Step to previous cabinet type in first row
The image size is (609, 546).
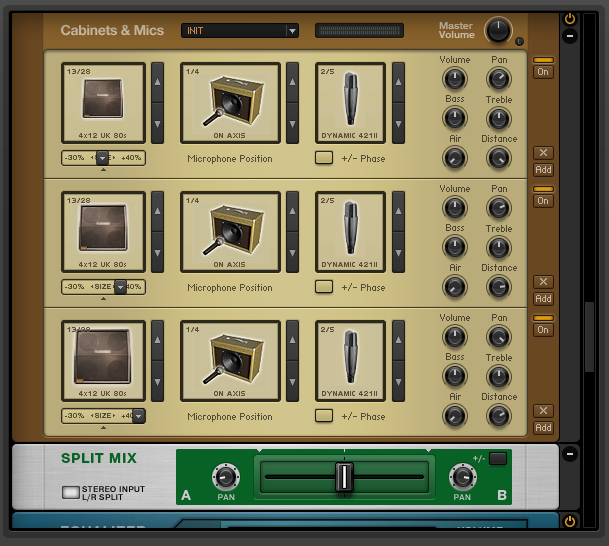[x=157, y=82]
